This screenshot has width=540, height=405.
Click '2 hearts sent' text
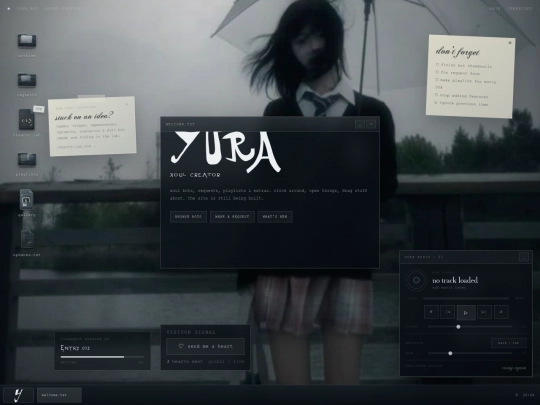point(184,362)
